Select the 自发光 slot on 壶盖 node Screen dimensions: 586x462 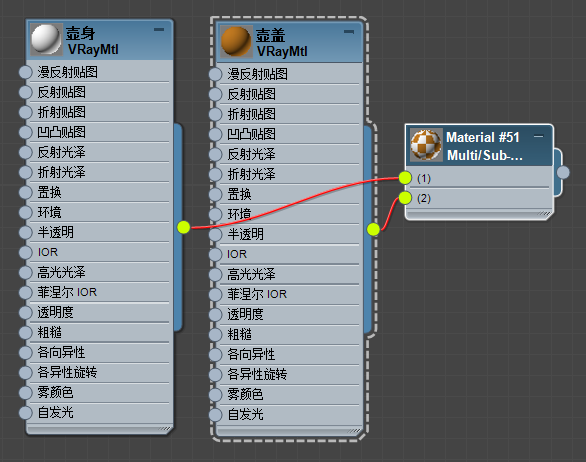pyautogui.click(x=287, y=415)
